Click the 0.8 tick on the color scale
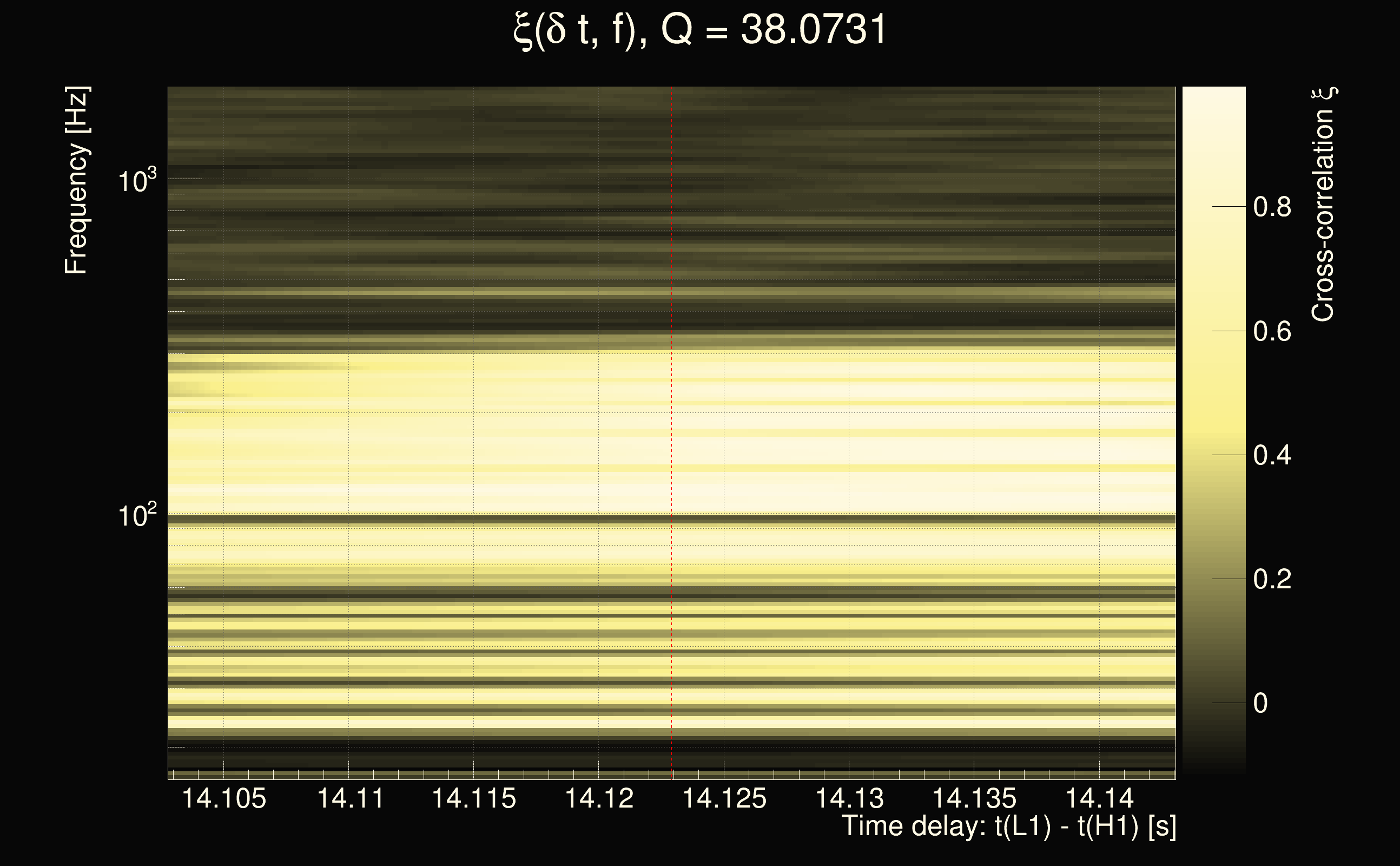The height and width of the screenshot is (866, 1400). point(1272,207)
